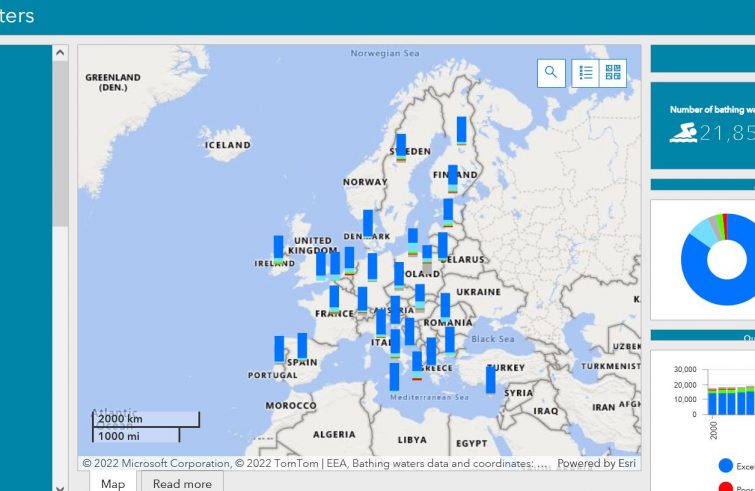Click Denmark's bathing water bar marker
The width and height of the screenshot is (755, 491).
click(368, 223)
